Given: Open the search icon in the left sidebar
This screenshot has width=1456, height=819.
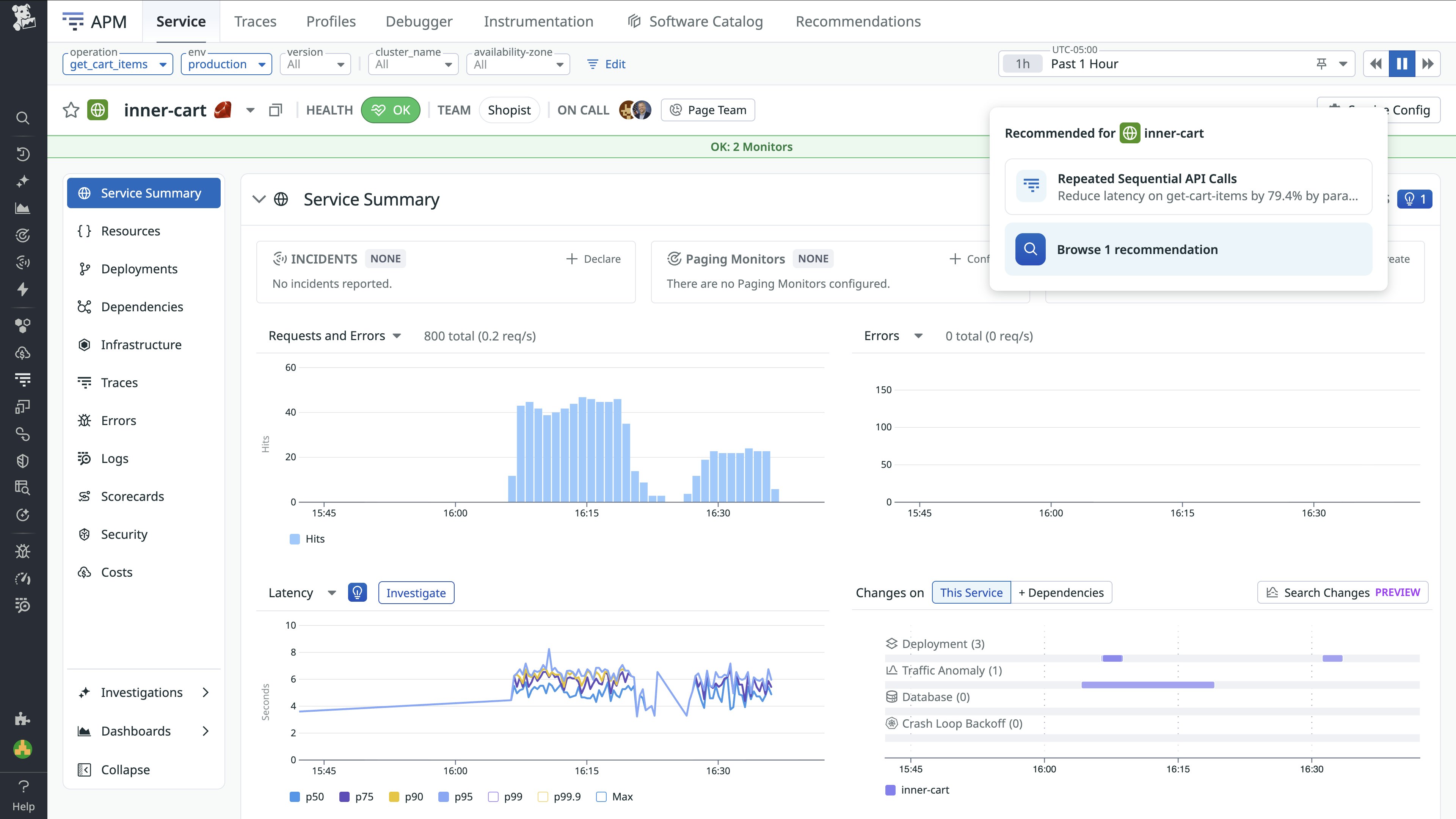Looking at the screenshot, I should [x=23, y=118].
